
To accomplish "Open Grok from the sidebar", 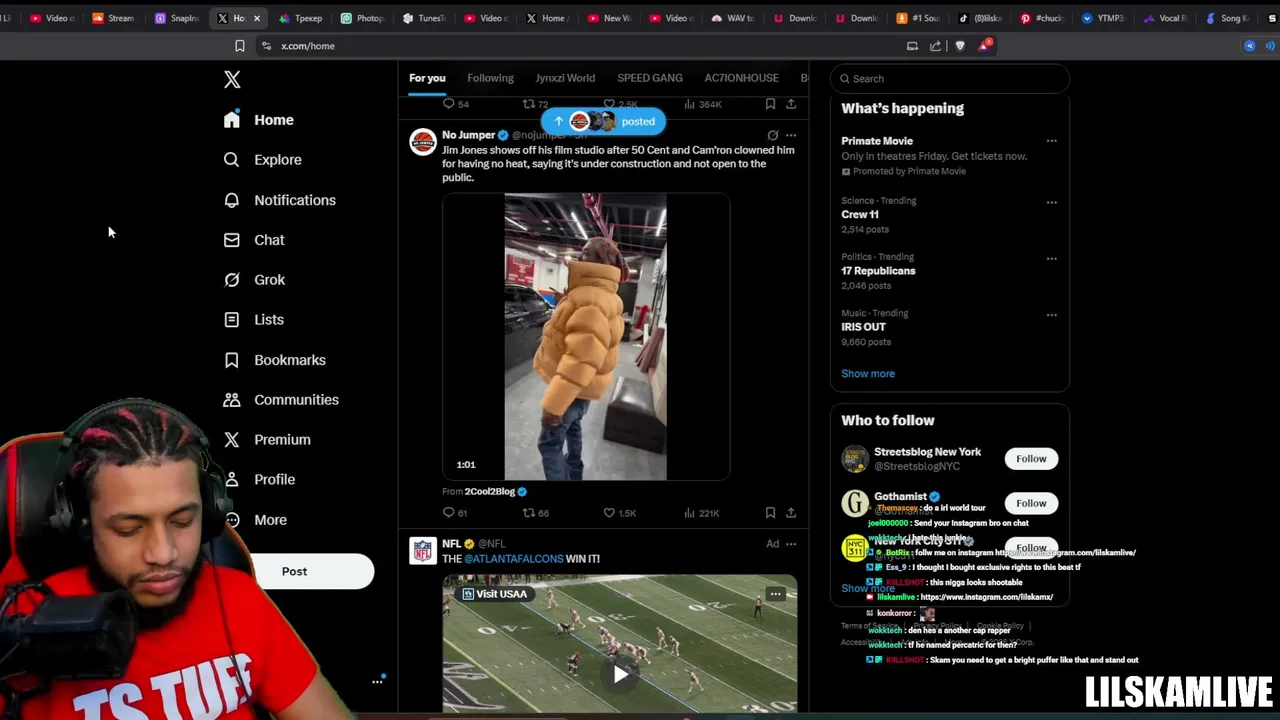I will 255,280.
